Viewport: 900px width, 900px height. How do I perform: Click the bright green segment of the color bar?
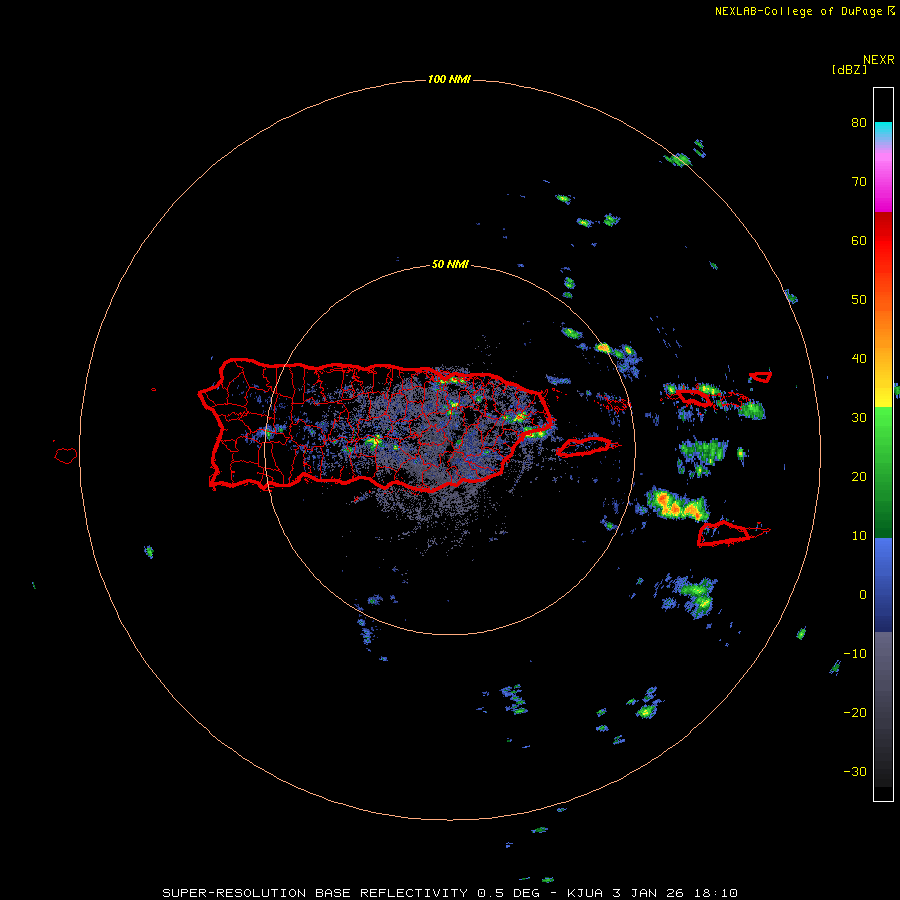pos(883,425)
